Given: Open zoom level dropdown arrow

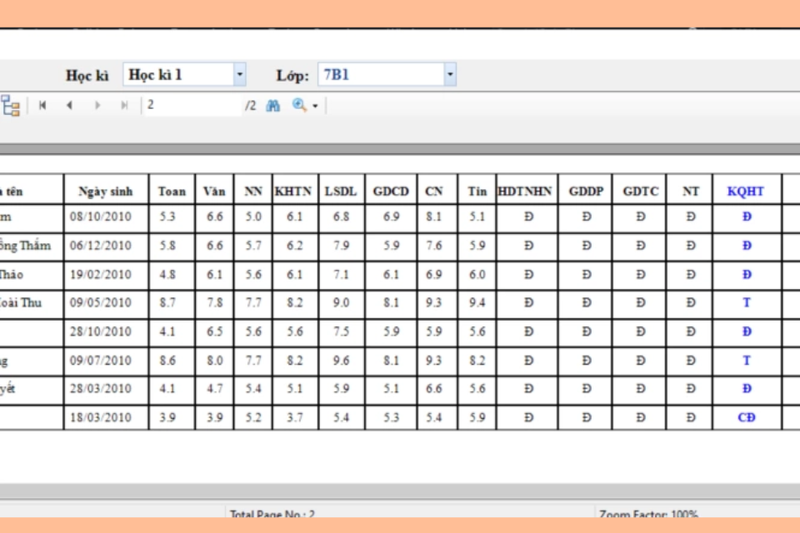Looking at the screenshot, I should click(315, 106).
